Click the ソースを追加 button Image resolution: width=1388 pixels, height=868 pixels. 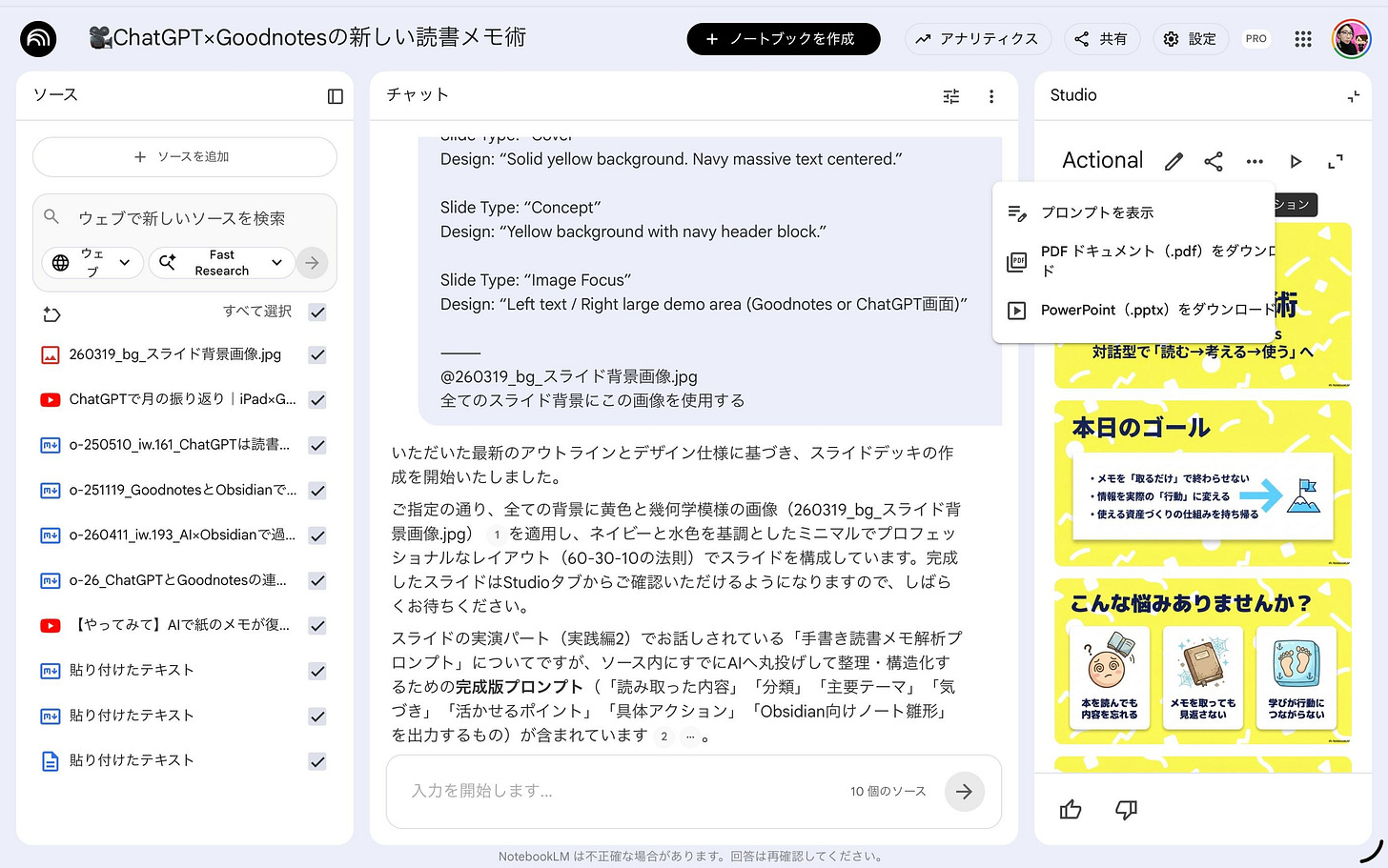tap(185, 157)
